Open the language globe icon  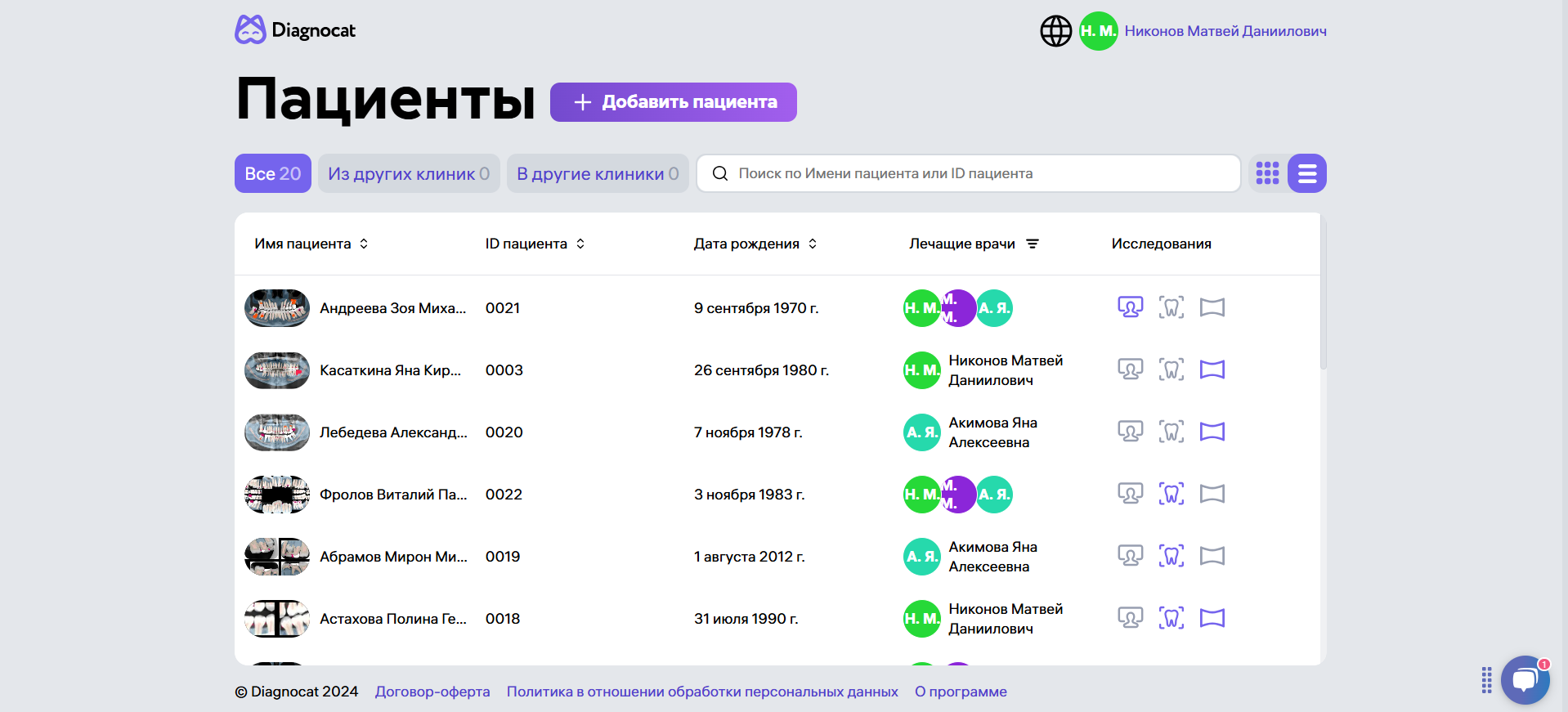[x=1055, y=31]
